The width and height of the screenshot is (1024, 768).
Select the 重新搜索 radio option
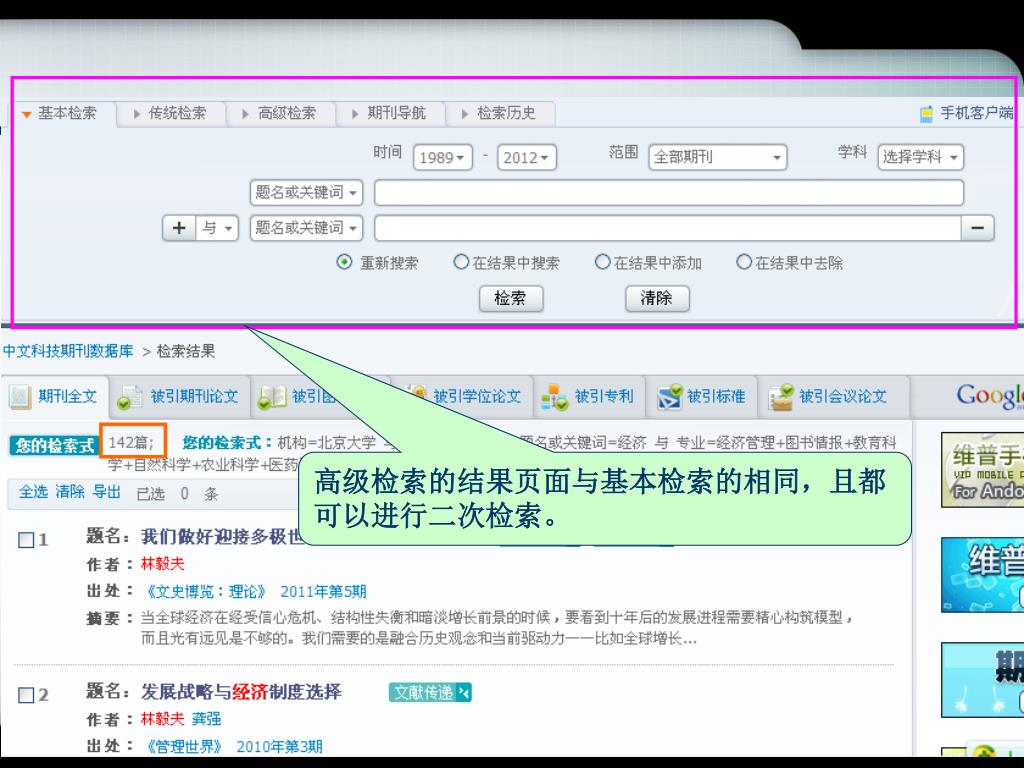[344, 263]
